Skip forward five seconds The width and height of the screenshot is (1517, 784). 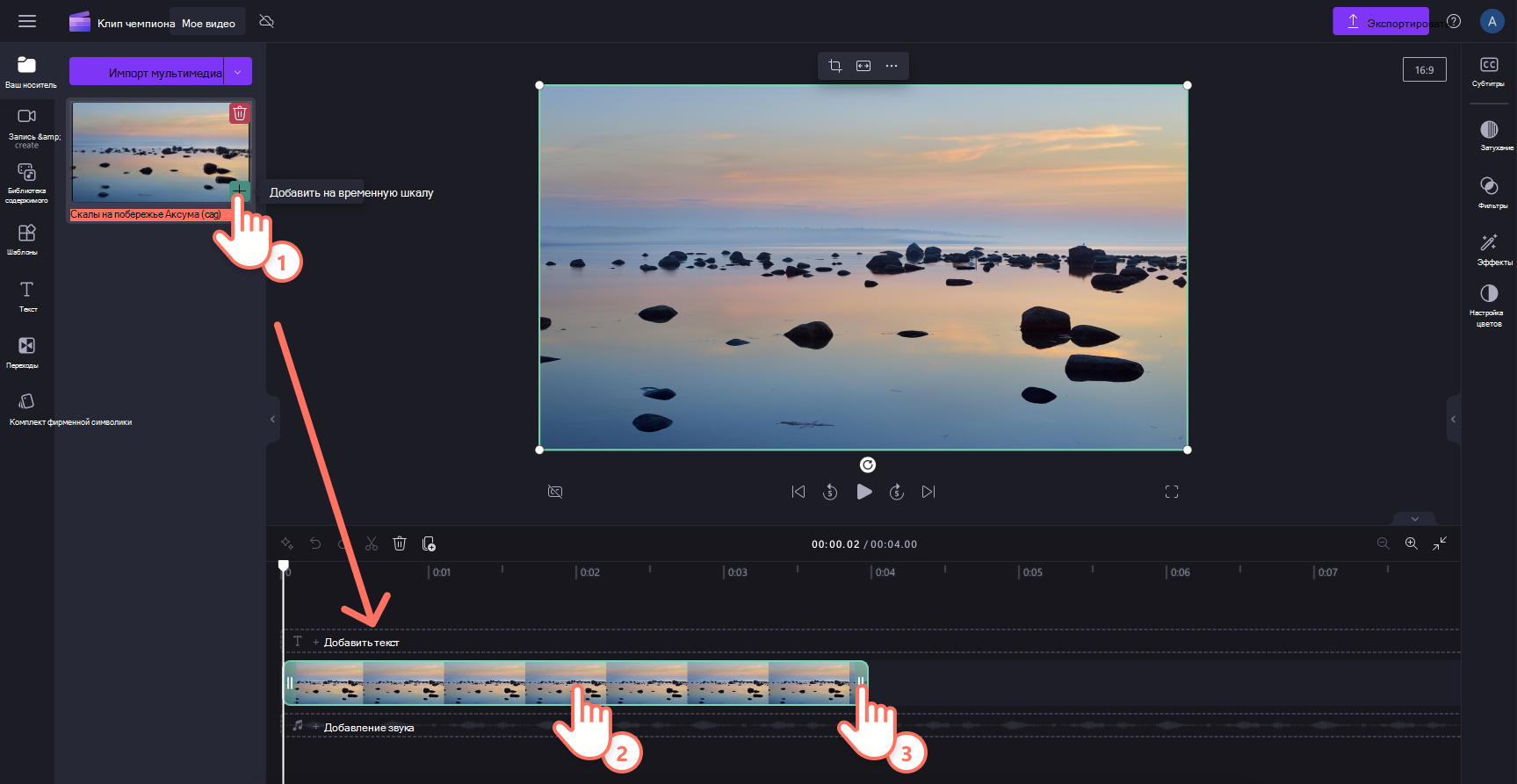[897, 492]
